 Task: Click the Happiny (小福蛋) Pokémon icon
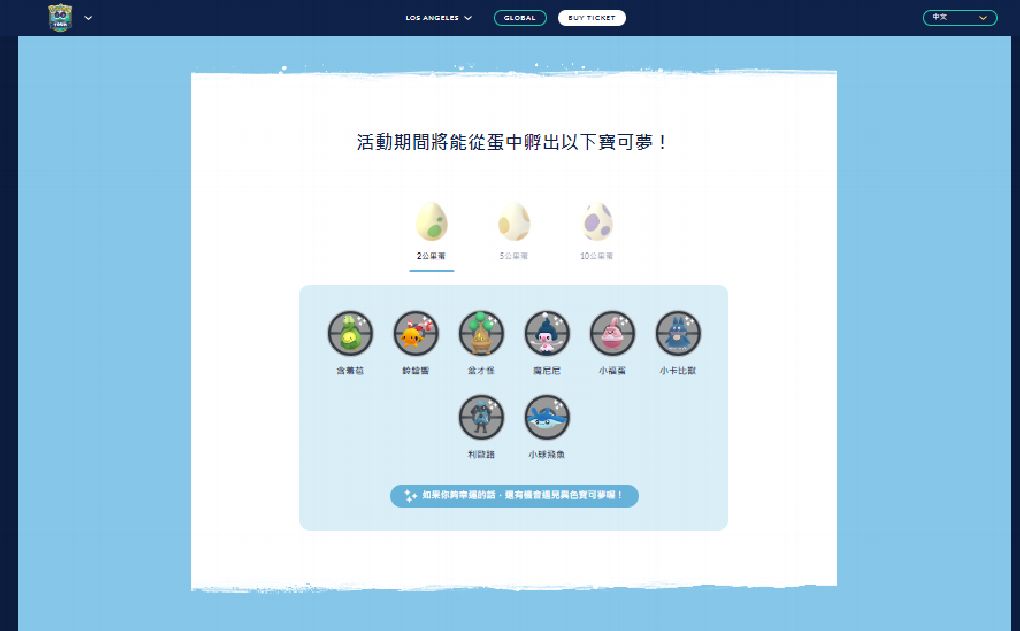point(612,333)
